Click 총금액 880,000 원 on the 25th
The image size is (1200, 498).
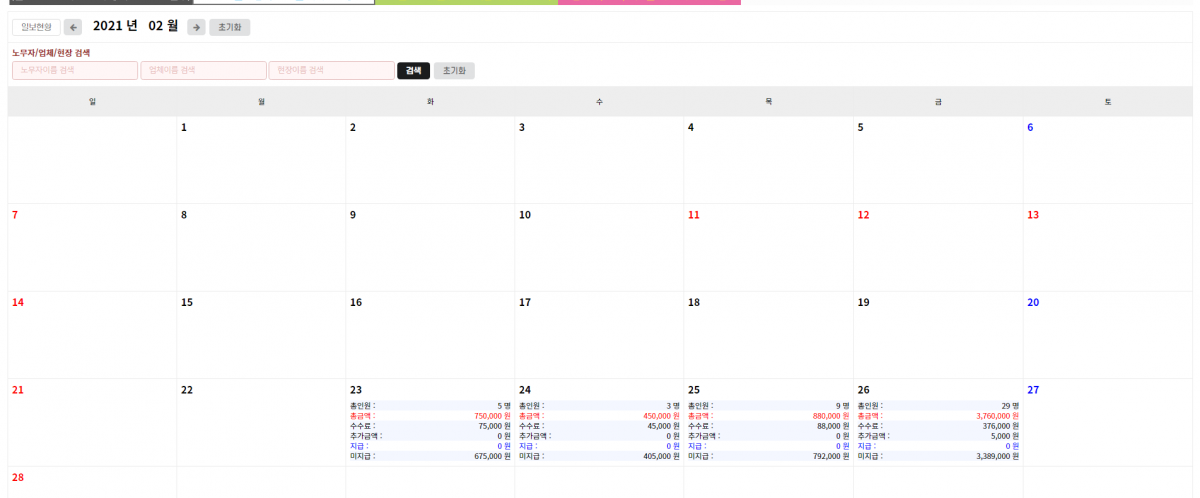pos(768,416)
